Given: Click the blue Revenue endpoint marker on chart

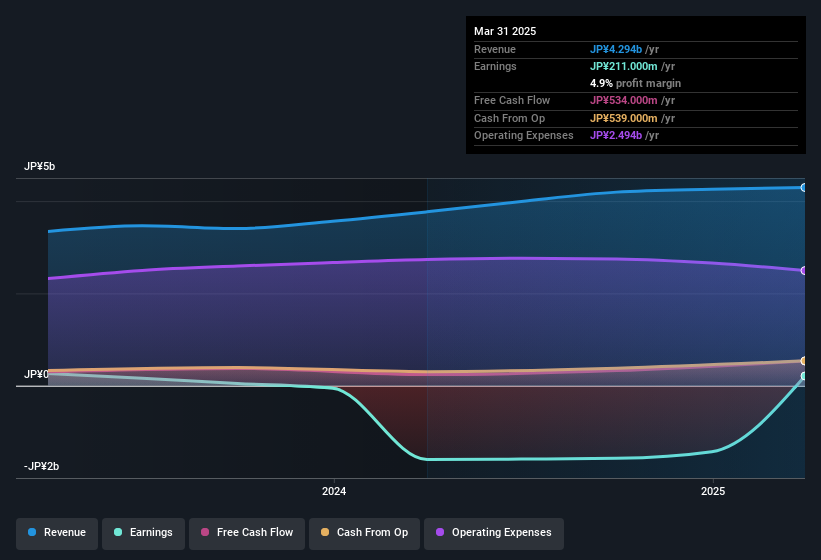Looking at the screenshot, I should [804, 187].
